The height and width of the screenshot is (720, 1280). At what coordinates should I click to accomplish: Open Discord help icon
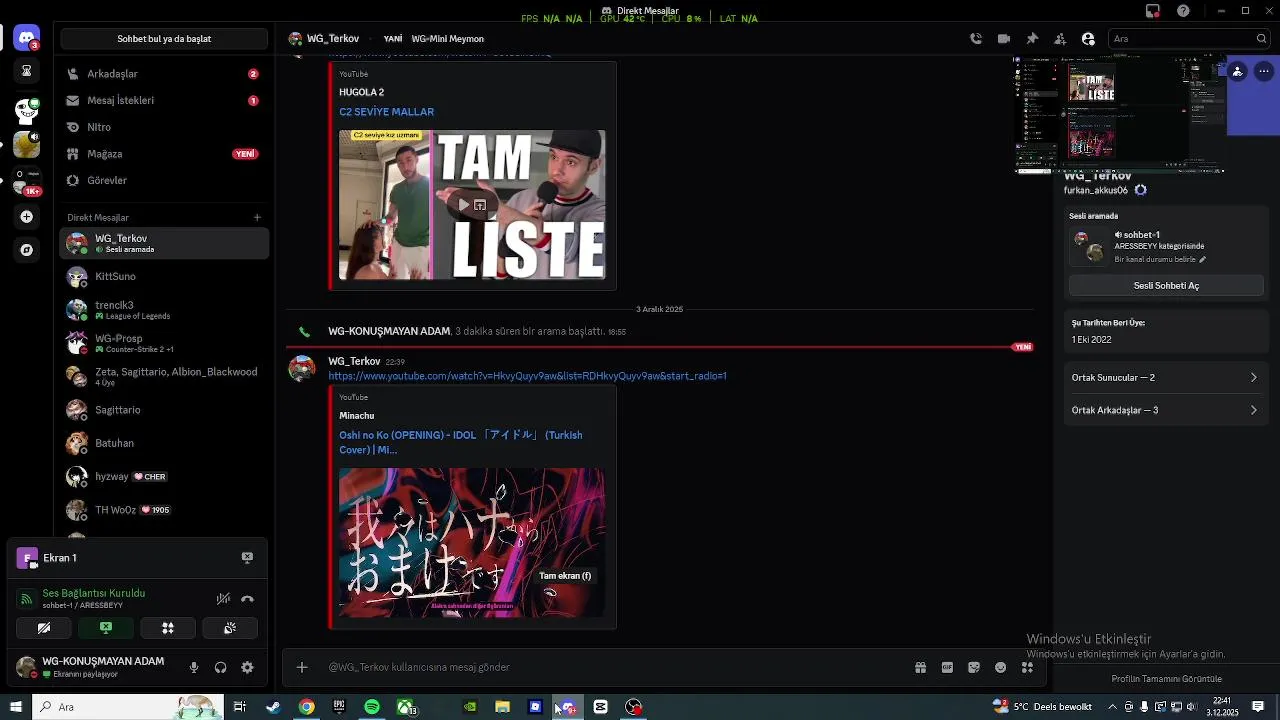click(1184, 11)
